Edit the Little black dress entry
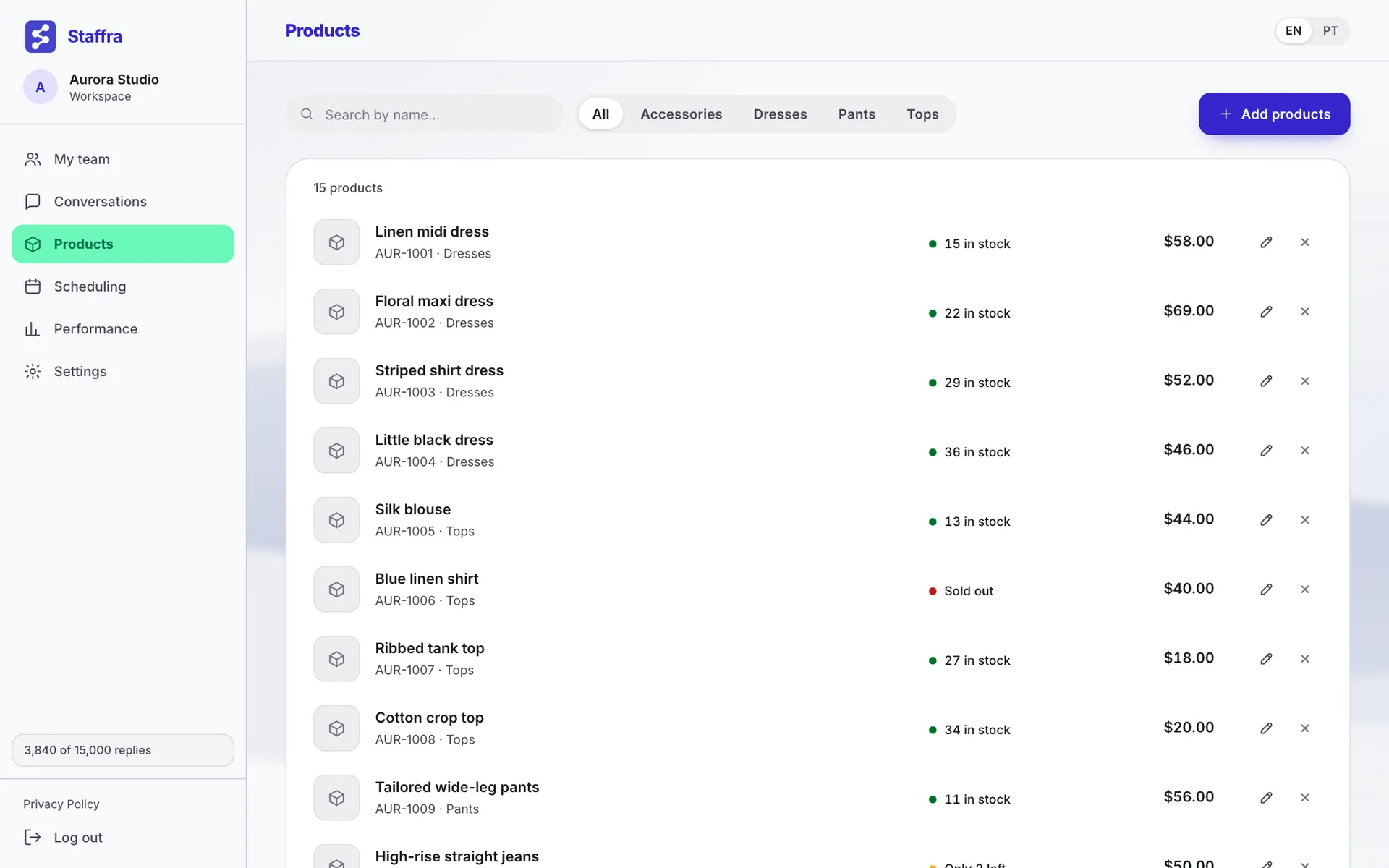This screenshot has height=868, width=1389. point(1266,451)
